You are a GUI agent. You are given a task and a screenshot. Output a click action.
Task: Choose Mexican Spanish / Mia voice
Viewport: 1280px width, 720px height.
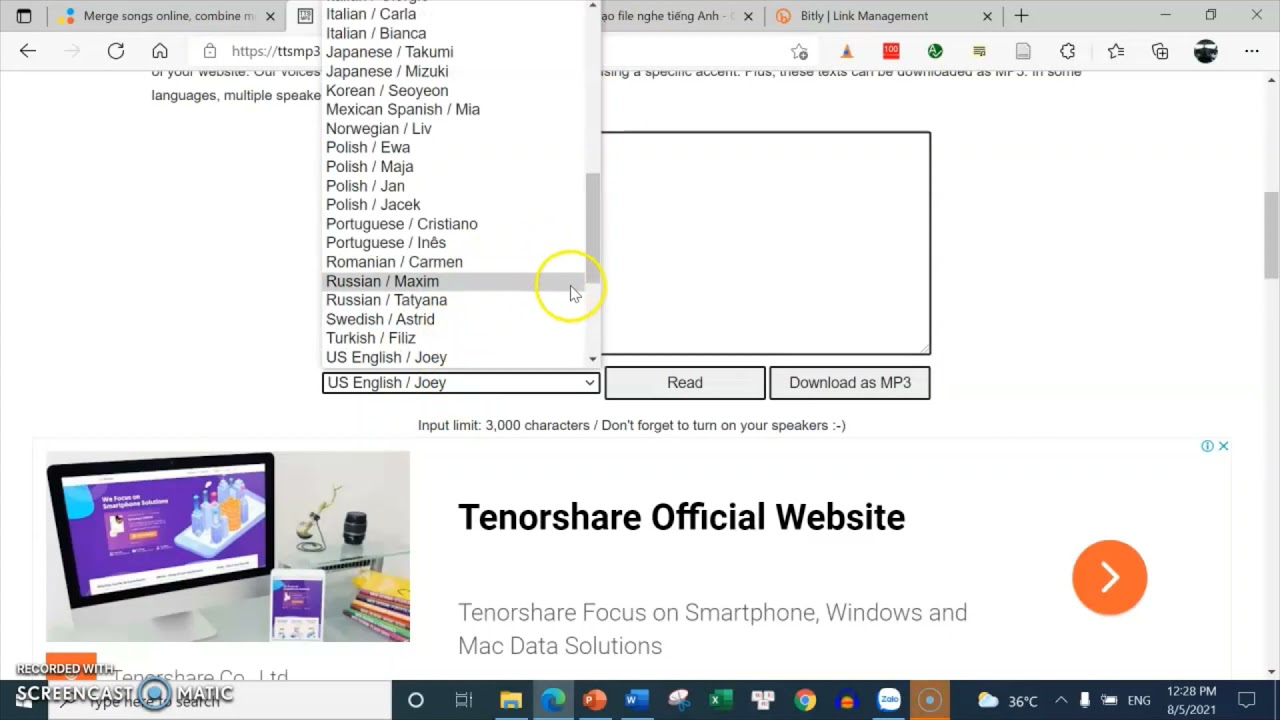coord(454,110)
